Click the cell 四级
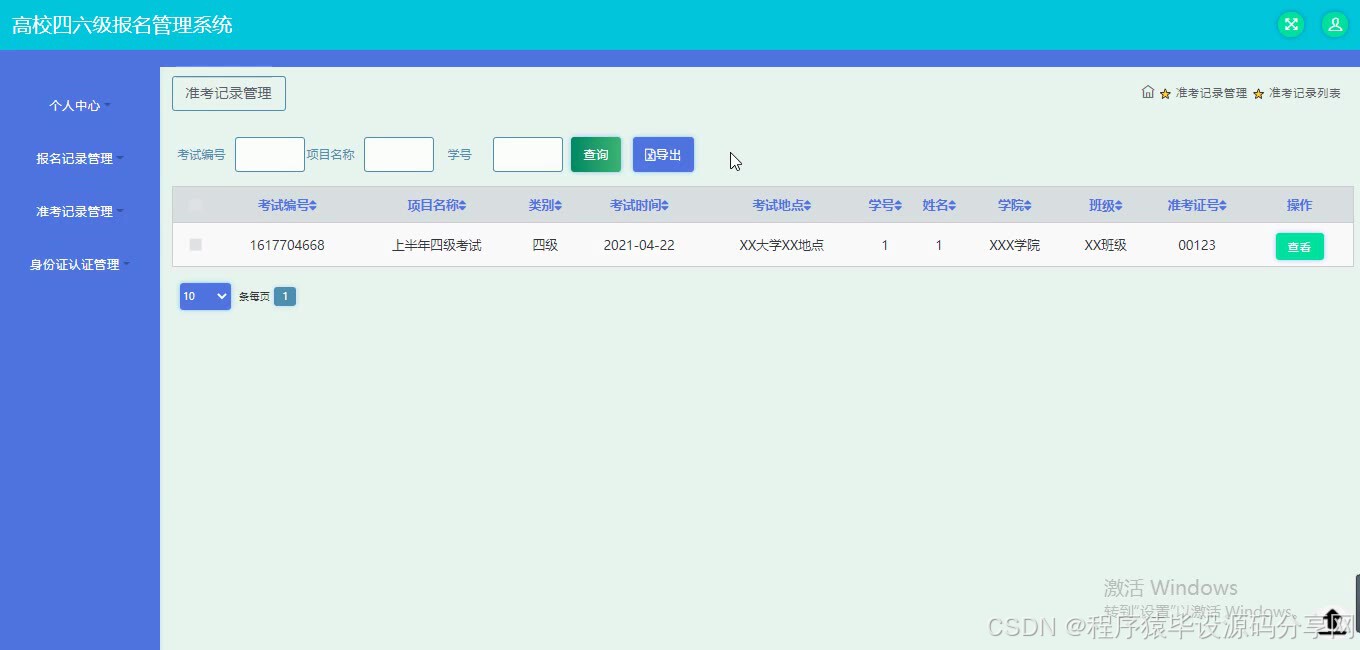 545,245
